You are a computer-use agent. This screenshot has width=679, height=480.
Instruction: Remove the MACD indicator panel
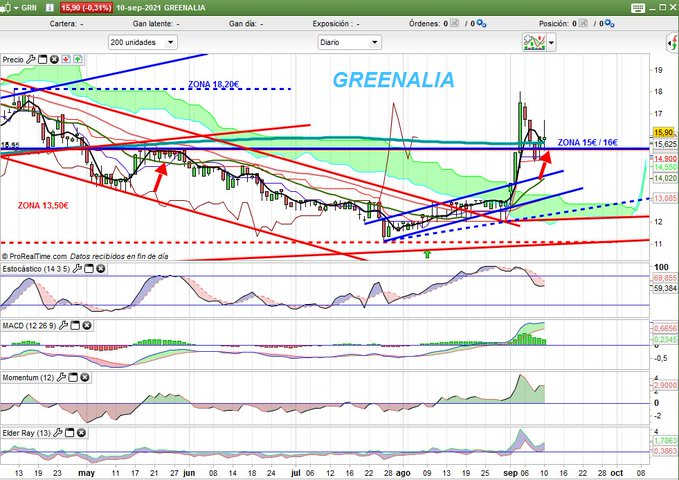[87, 325]
